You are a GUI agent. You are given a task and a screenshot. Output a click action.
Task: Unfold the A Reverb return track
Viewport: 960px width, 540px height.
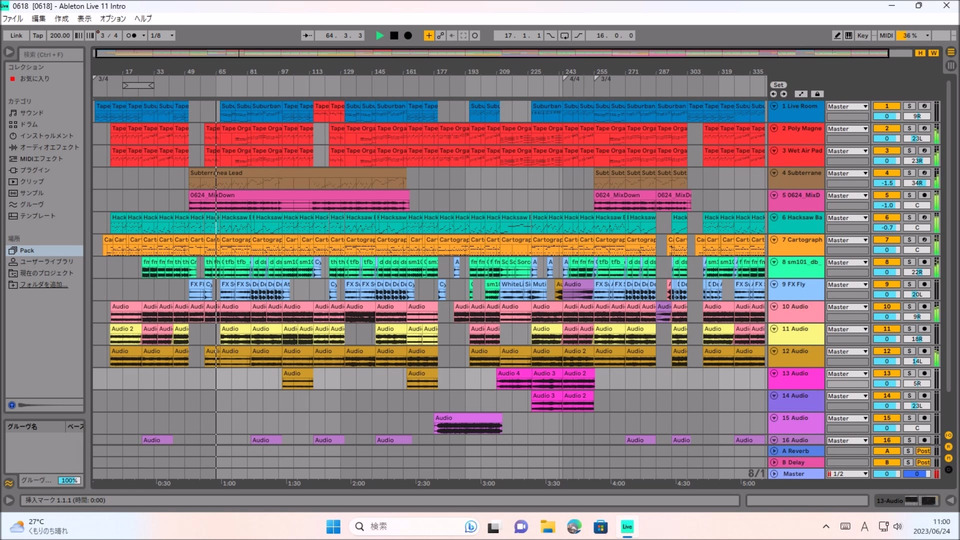click(x=774, y=451)
